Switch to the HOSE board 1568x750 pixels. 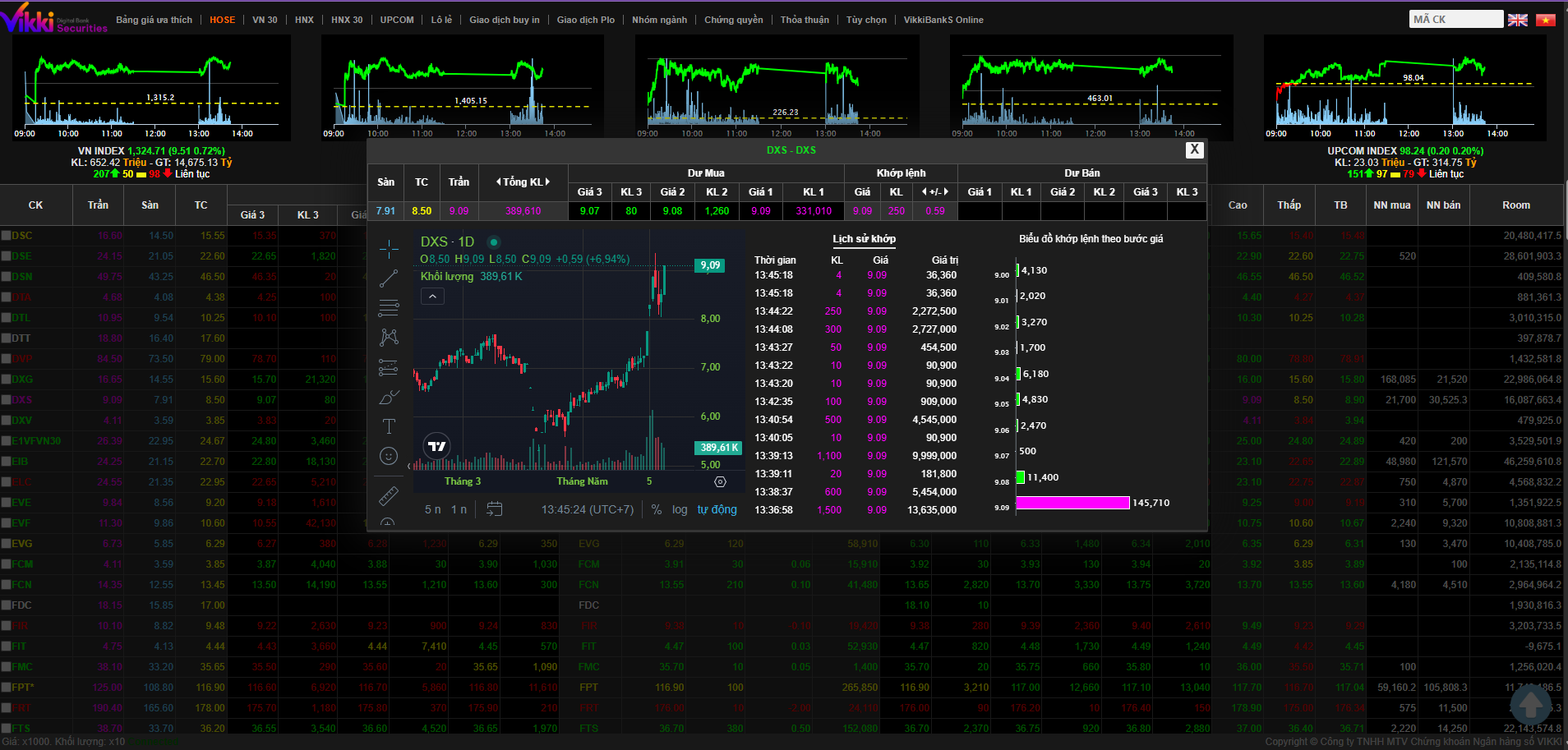pyautogui.click(x=223, y=20)
